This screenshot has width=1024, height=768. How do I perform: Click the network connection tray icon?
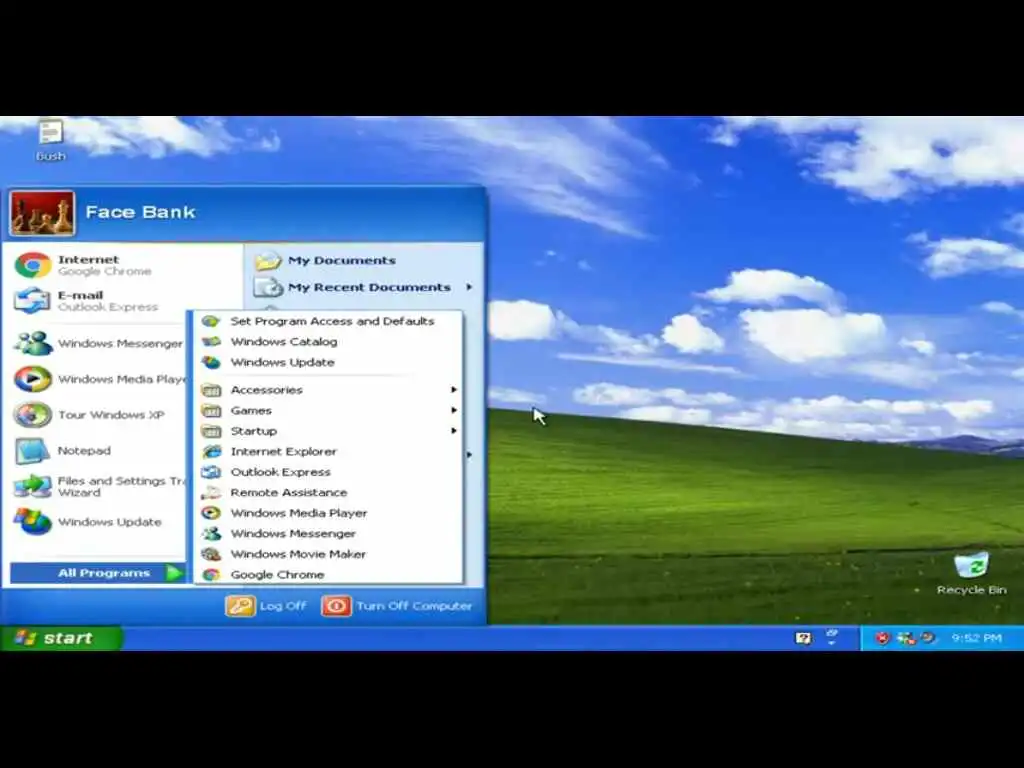(x=906, y=638)
